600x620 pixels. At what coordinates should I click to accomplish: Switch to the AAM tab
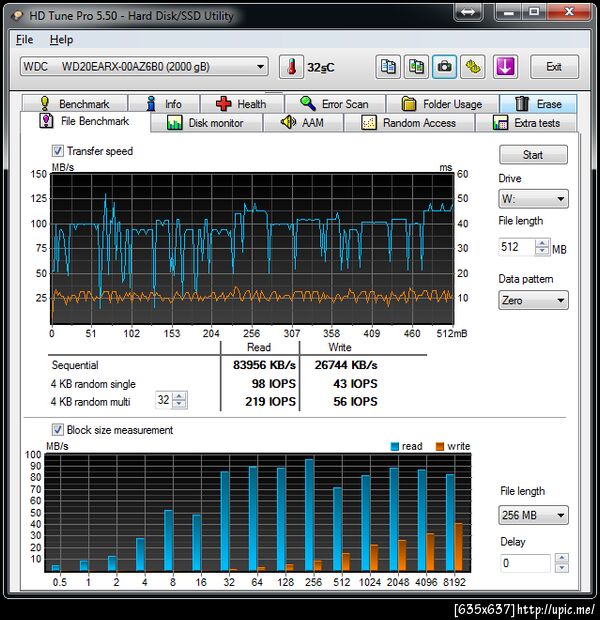(303, 123)
